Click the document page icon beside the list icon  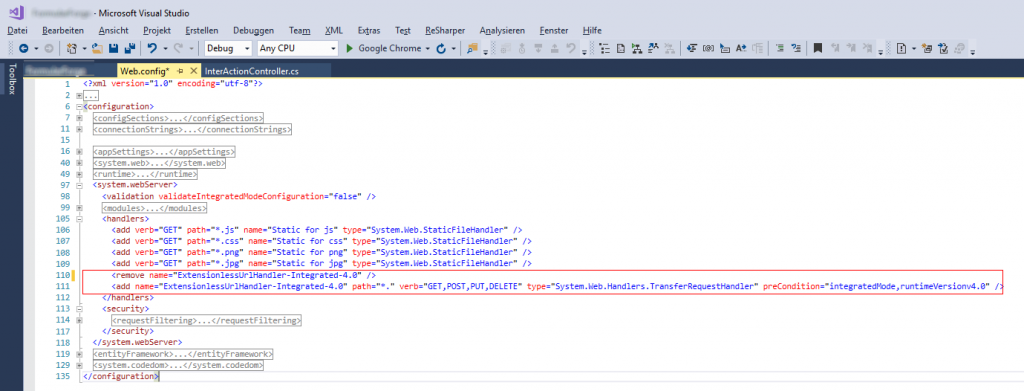[x=620, y=48]
